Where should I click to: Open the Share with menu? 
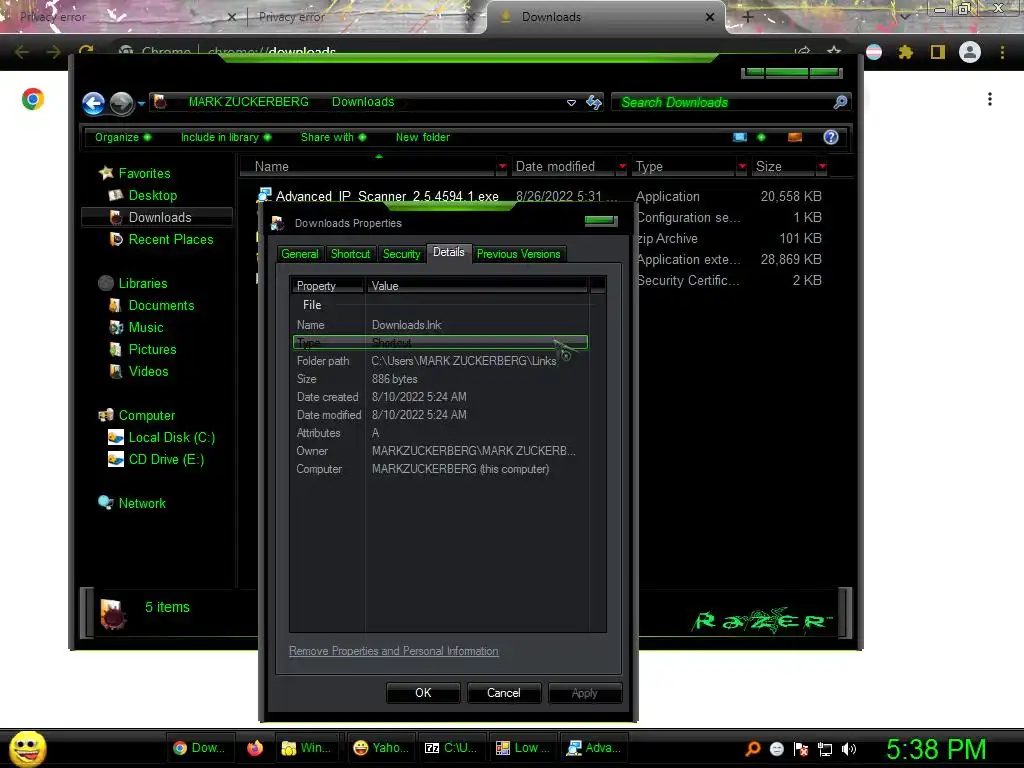(x=333, y=137)
